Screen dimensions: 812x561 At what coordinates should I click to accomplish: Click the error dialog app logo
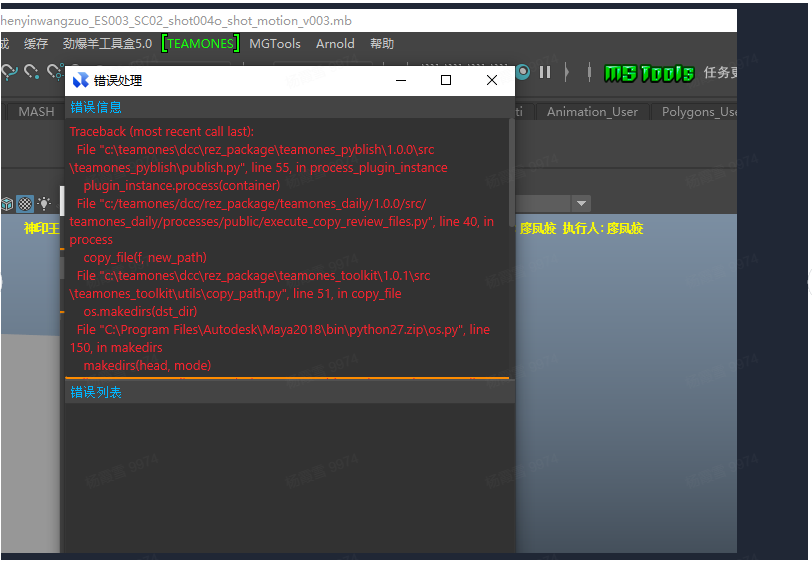click(80, 80)
